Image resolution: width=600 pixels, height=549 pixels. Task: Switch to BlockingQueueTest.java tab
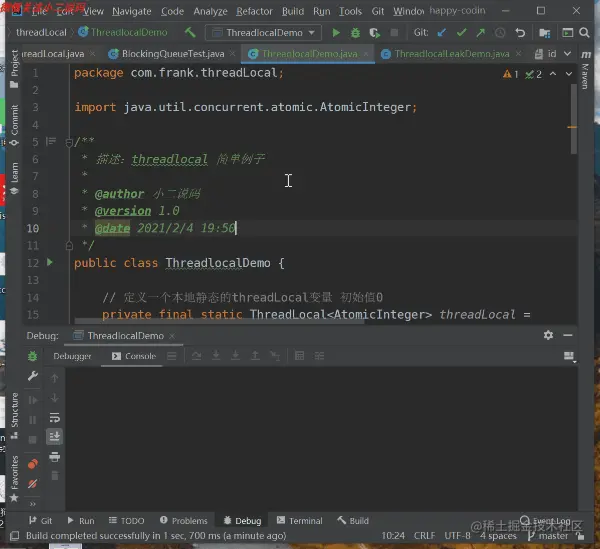point(173,54)
